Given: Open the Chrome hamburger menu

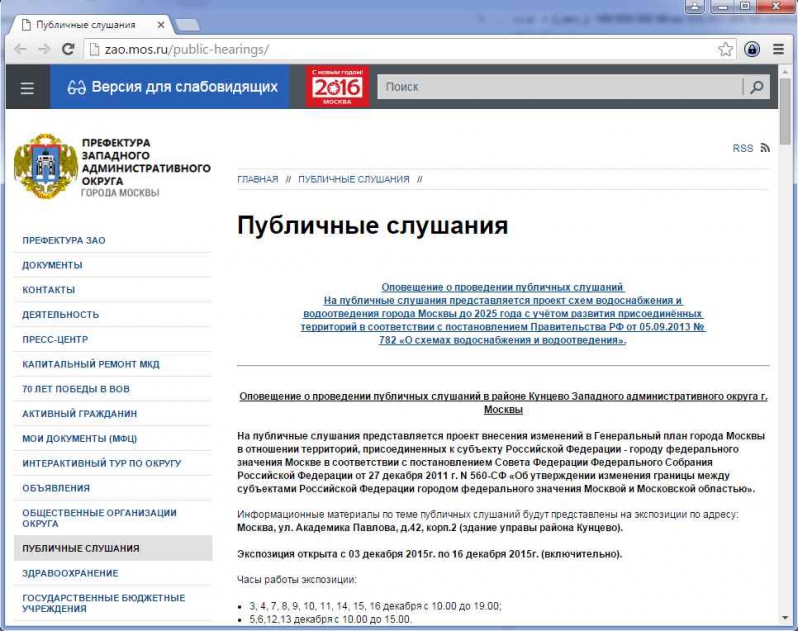Looking at the screenshot, I should pos(777,49).
